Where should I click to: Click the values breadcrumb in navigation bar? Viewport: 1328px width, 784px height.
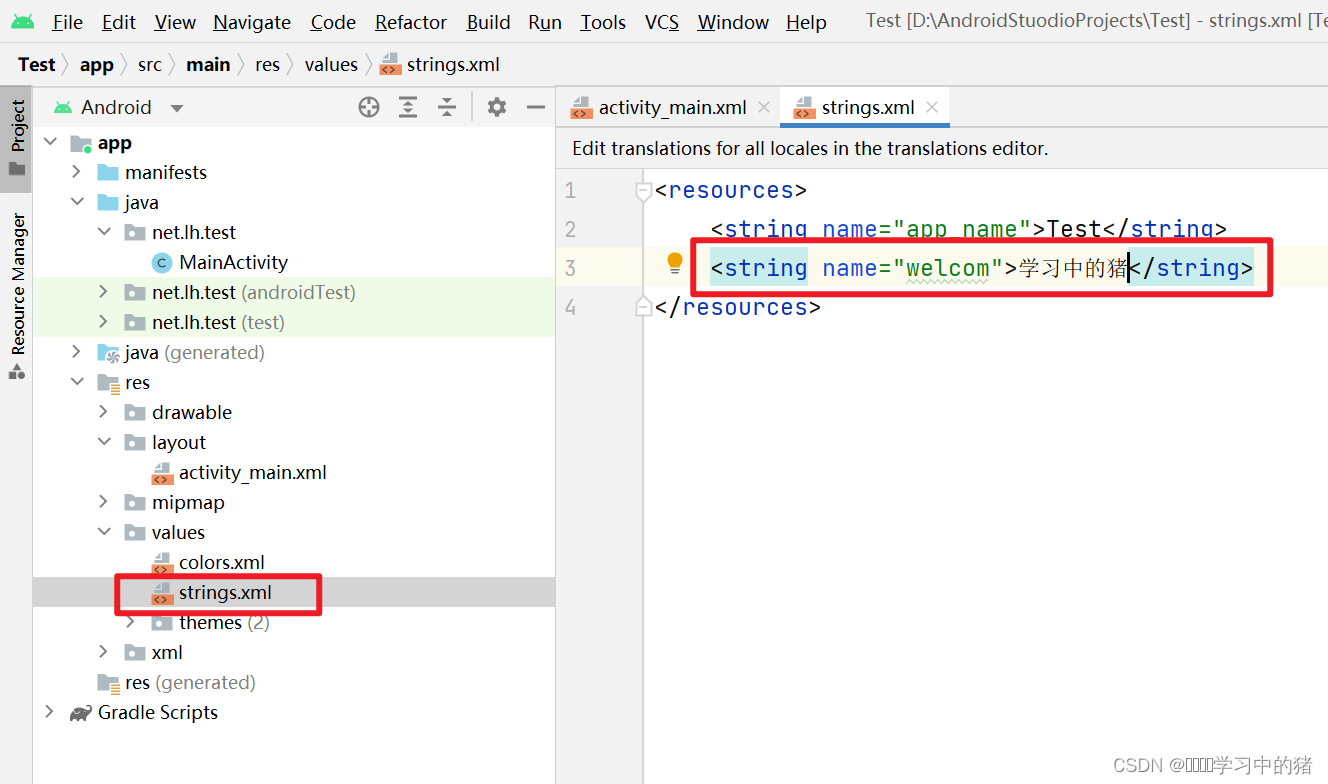[x=331, y=64]
